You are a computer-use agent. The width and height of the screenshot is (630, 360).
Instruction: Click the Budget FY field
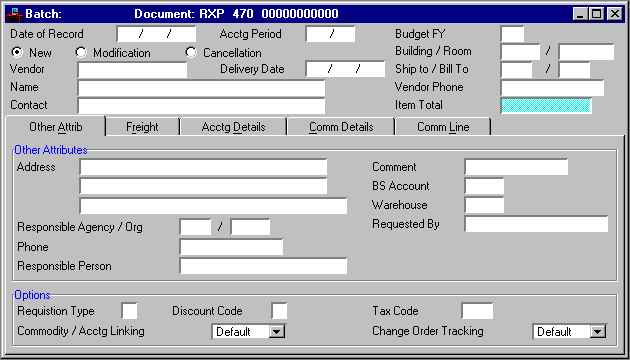click(512, 34)
